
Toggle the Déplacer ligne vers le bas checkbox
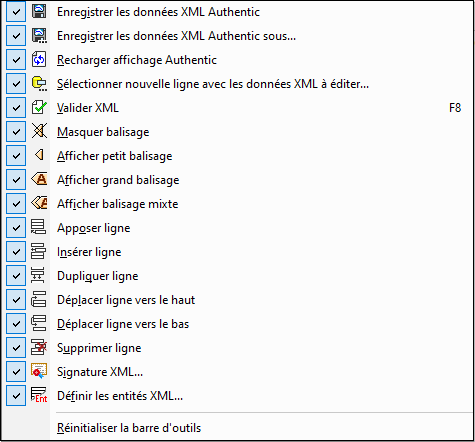[x=16, y=324]
